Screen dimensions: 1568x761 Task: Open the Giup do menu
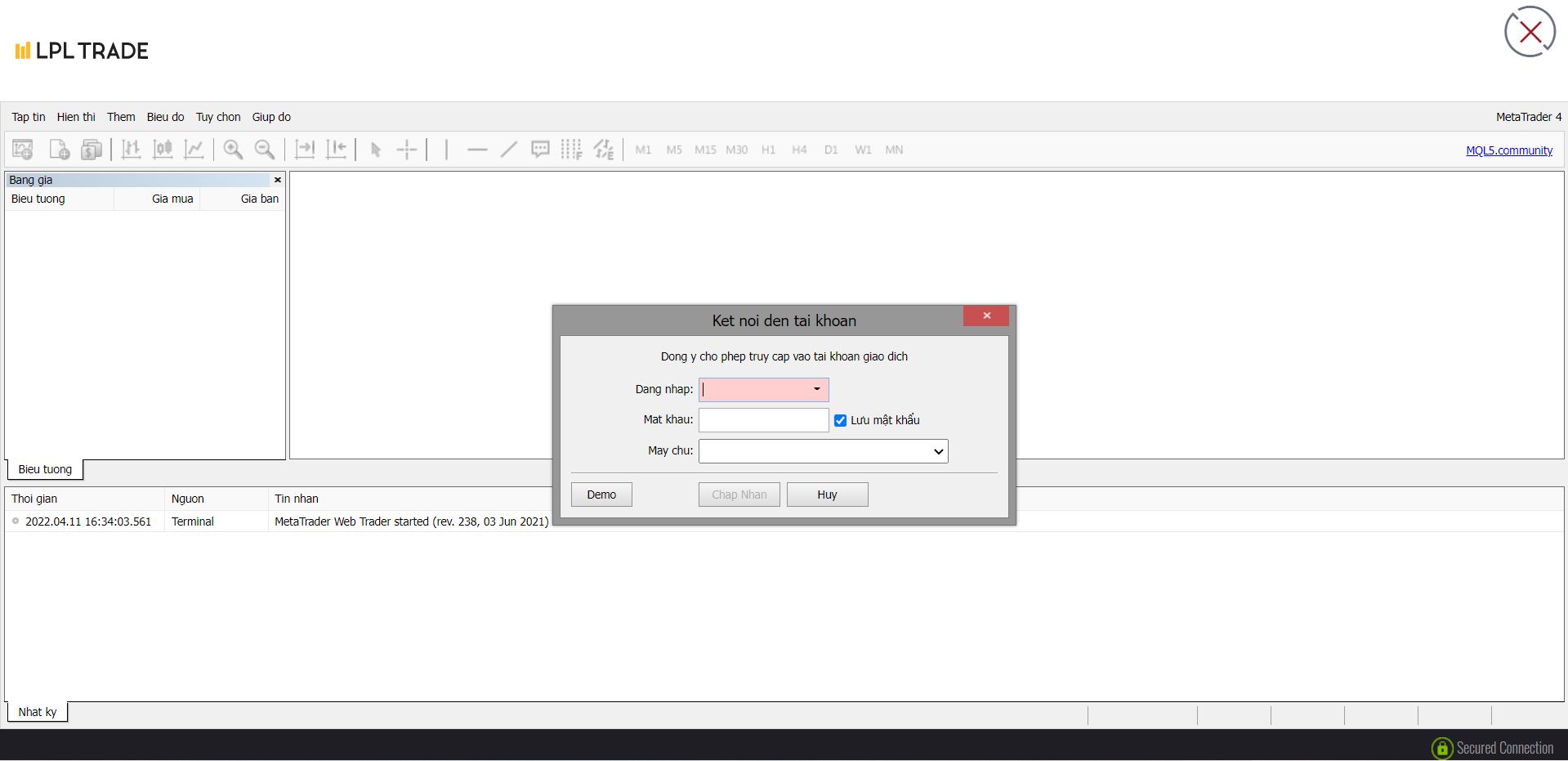coord(271,117)
